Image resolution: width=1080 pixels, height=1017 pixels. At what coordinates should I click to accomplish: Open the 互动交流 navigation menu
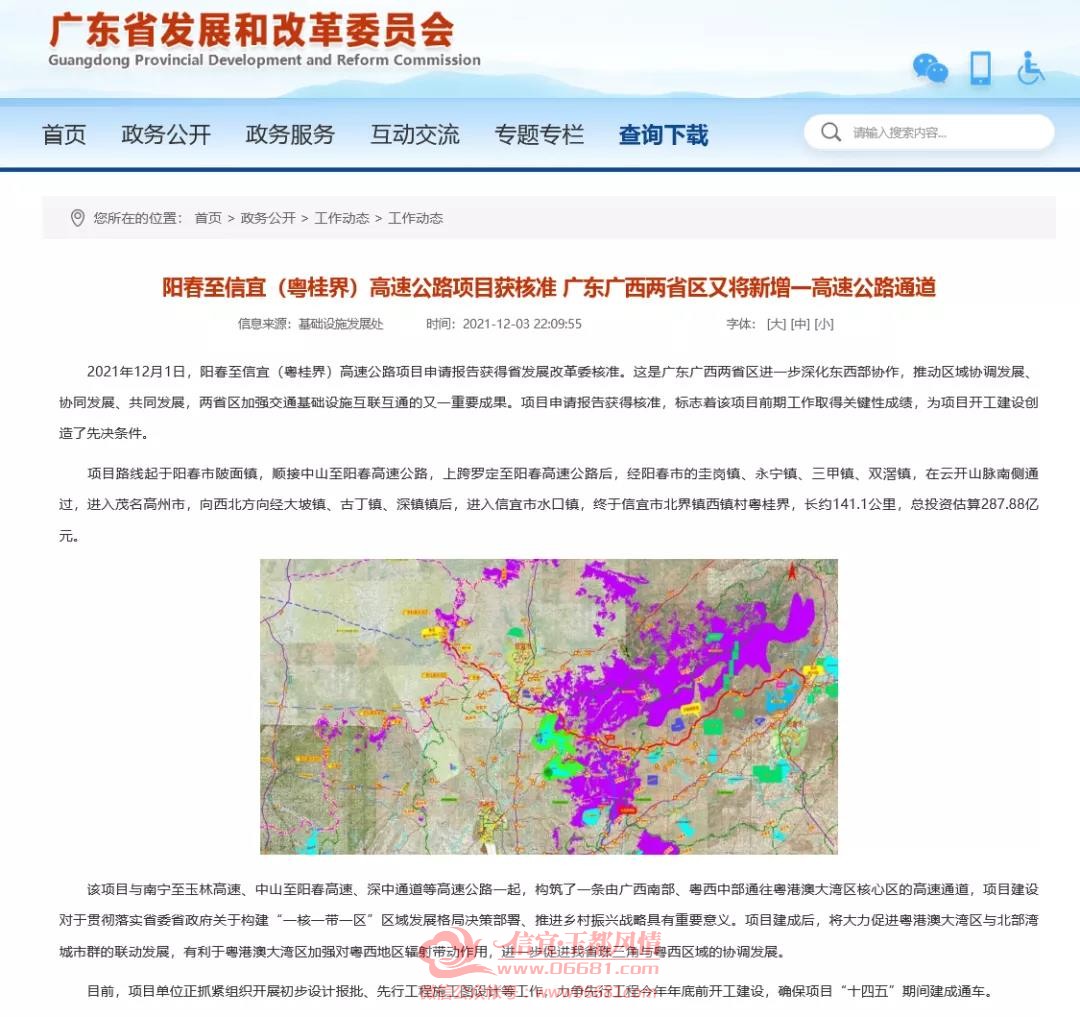point(415,134)
